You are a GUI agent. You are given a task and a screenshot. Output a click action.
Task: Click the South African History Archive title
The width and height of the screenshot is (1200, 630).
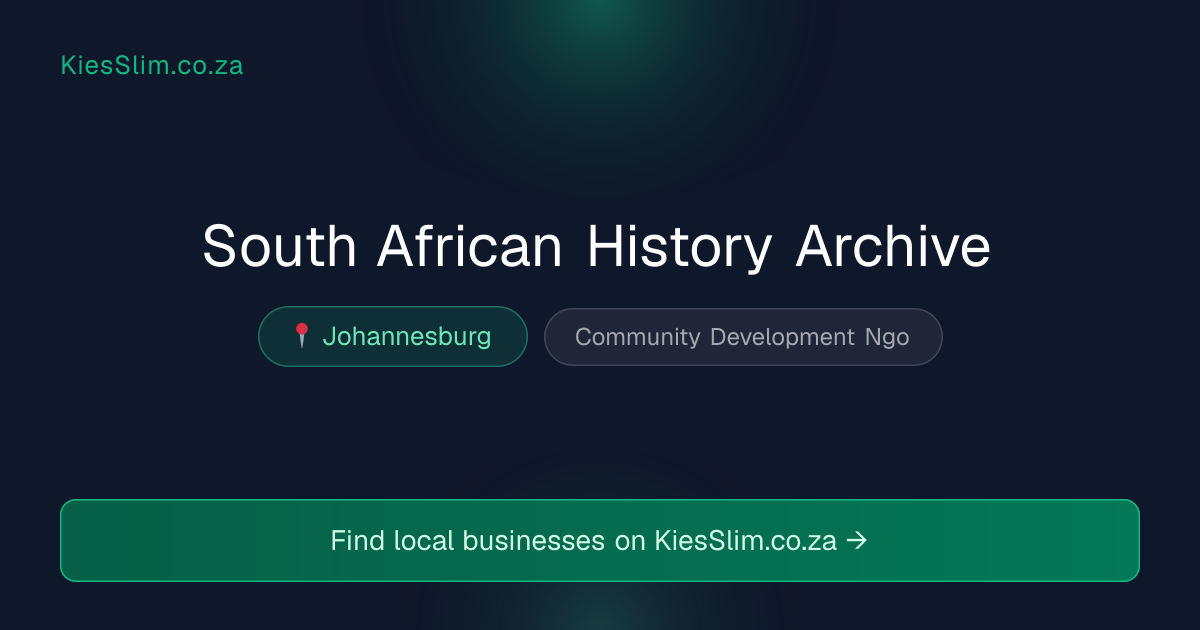point(597,246)
